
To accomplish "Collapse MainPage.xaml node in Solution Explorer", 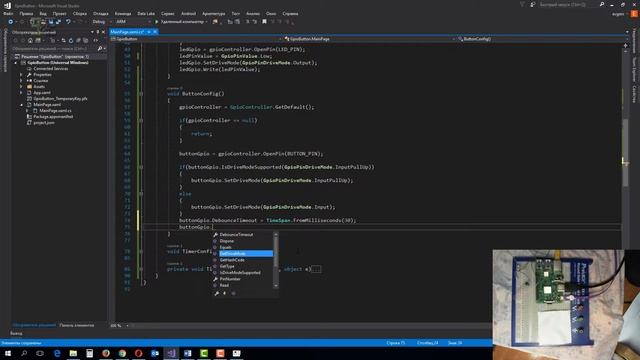I will 21,105.
